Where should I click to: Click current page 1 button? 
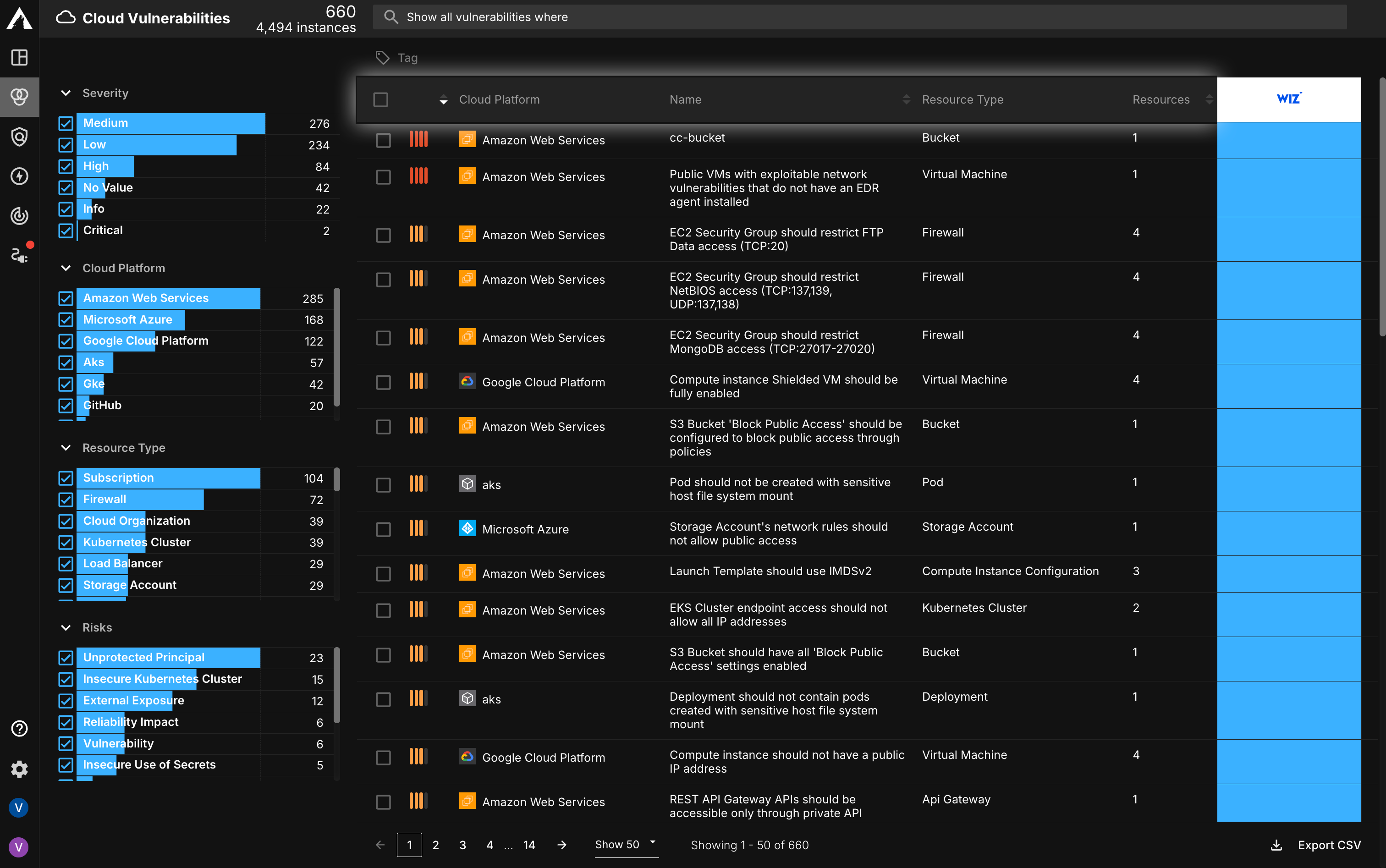click(x=409, y=845)
